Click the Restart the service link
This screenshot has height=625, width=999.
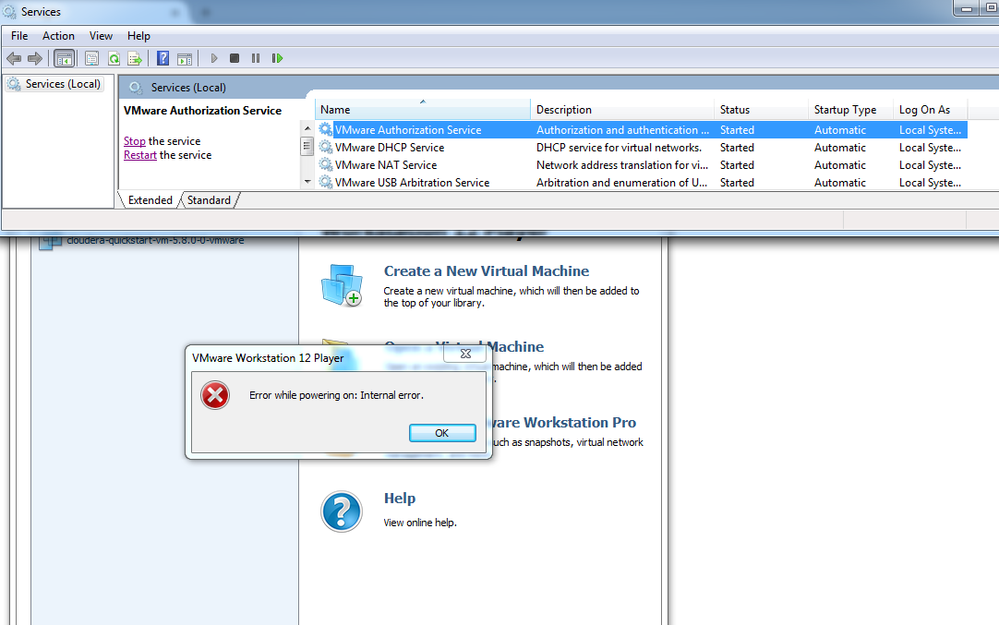[140, 155]
